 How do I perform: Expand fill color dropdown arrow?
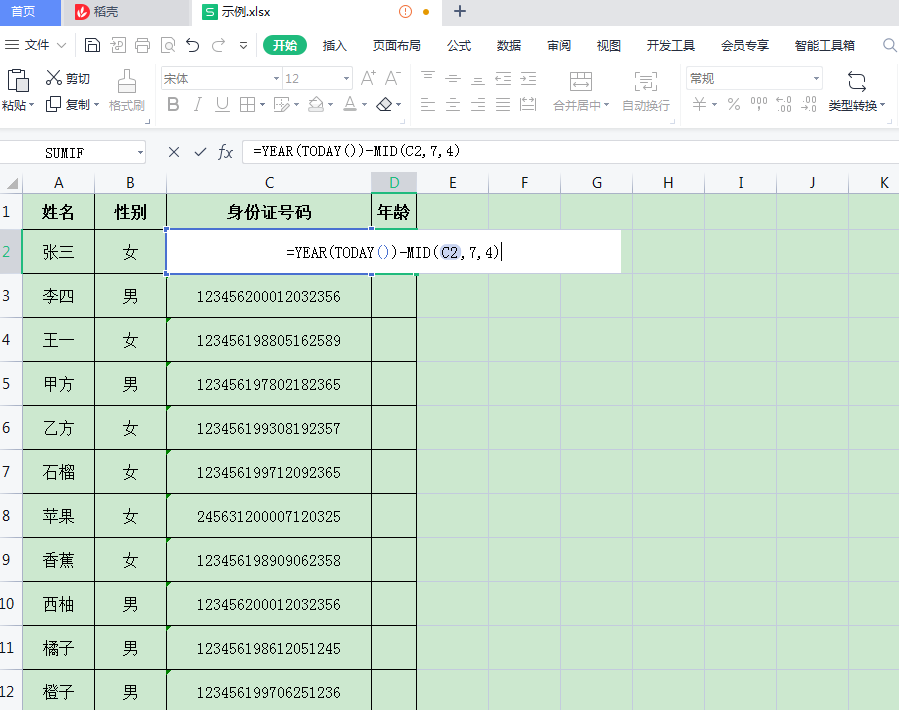point(330,105)
